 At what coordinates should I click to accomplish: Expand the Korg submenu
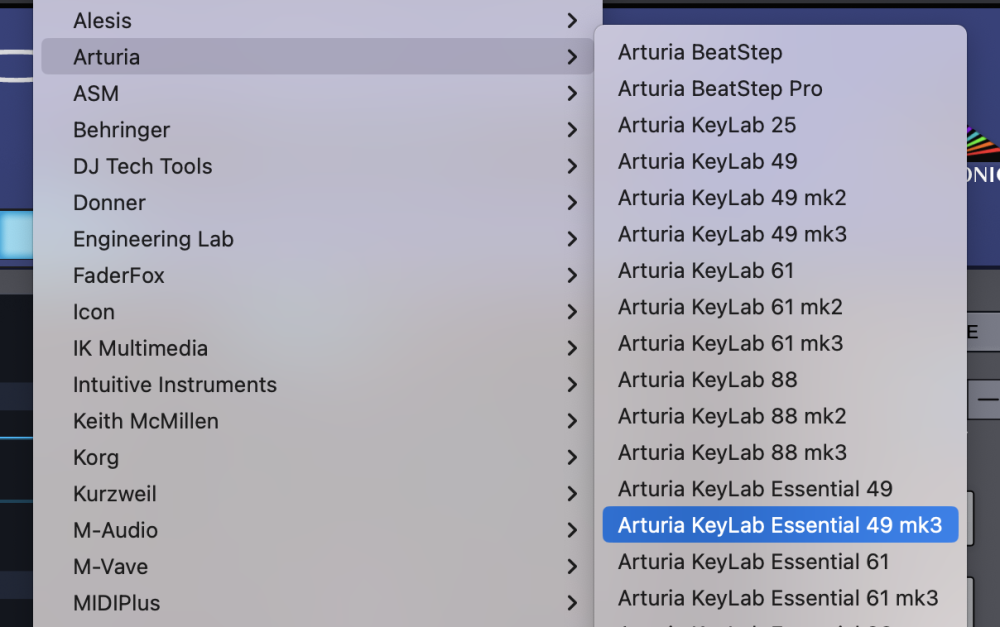[96, 458]
